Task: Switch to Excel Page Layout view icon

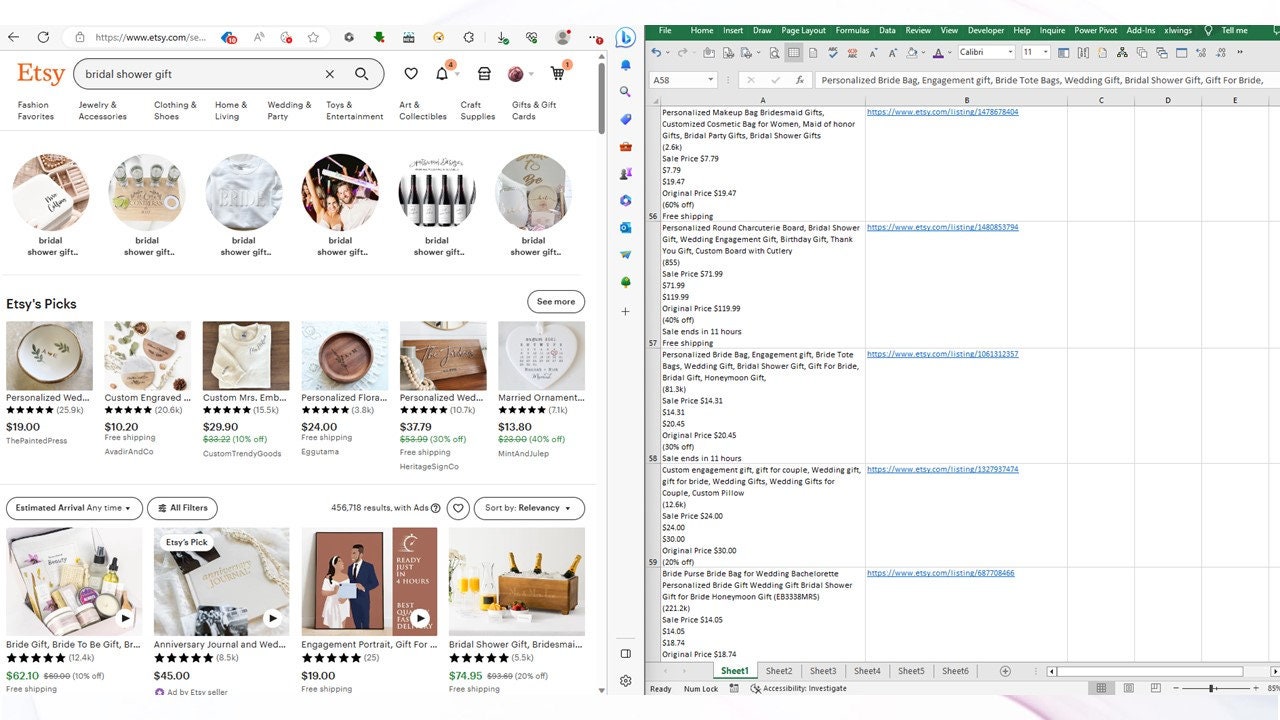Action: (x=1128, y=688)
